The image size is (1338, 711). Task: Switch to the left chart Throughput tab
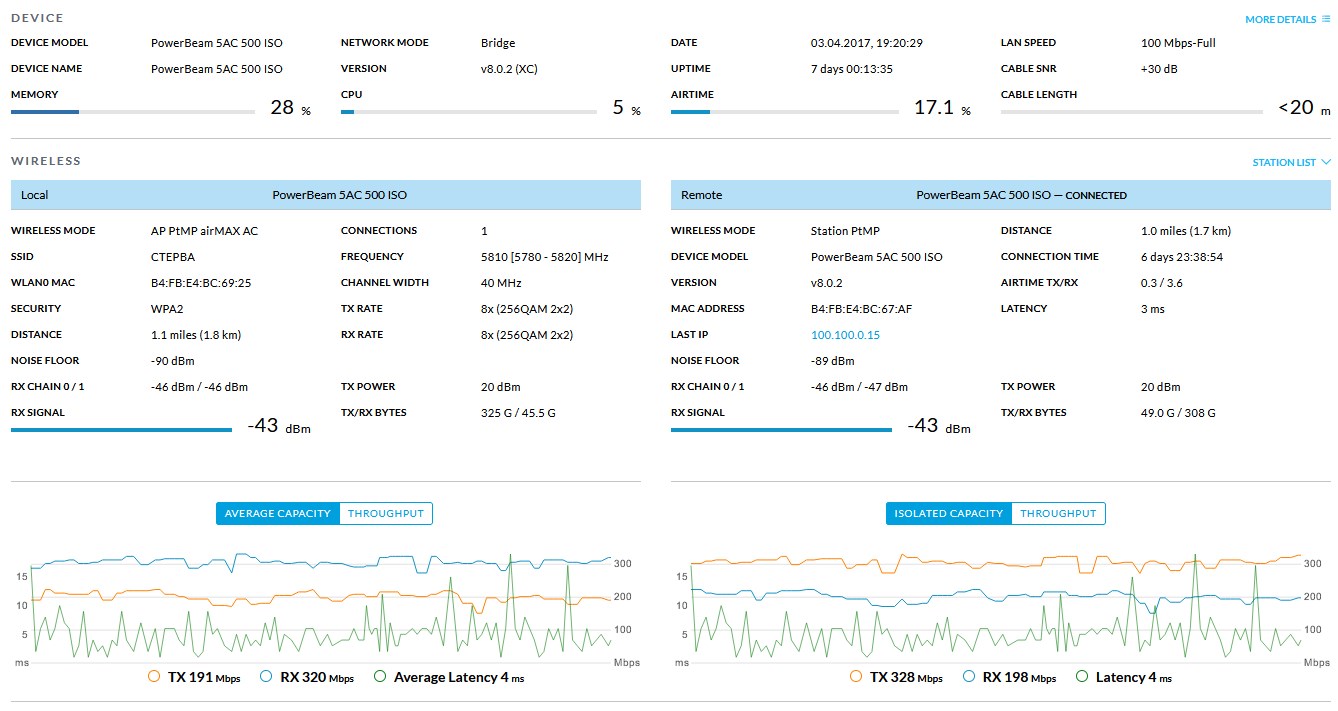(x=386, y=513)
